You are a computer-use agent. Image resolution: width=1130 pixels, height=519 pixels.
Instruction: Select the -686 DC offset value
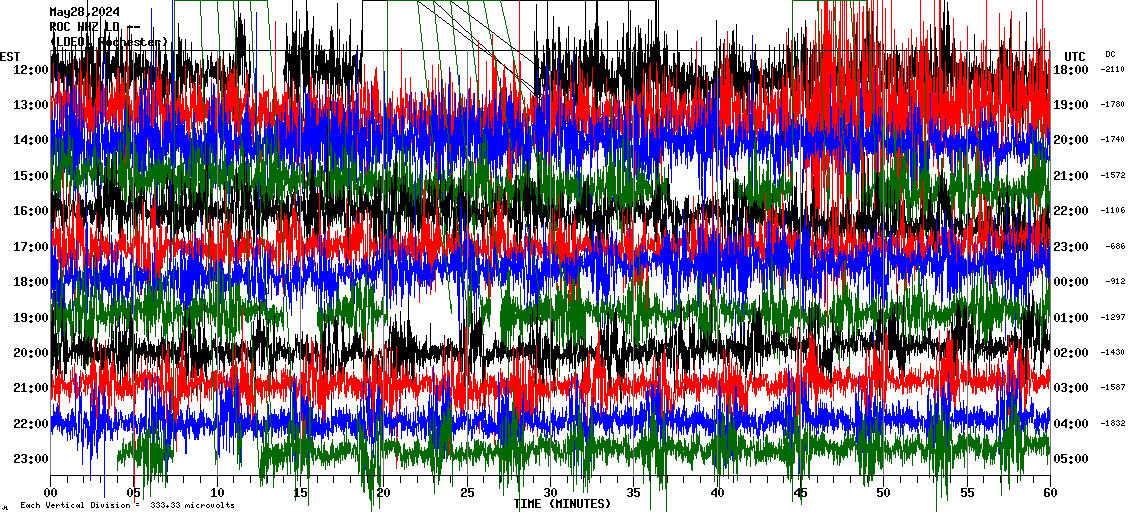(x=1115, y=247)
